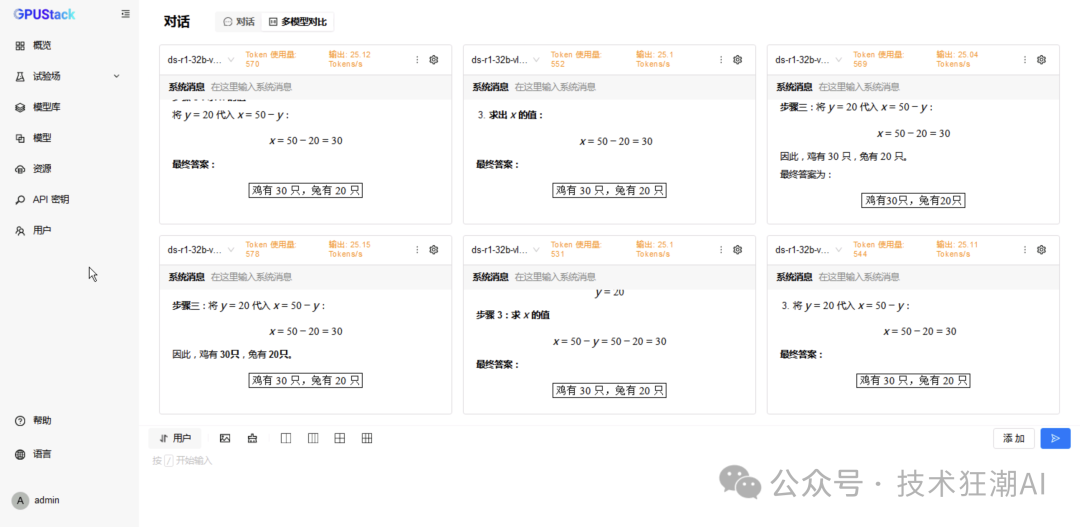Click the 添加 add button
The height and width of the screenshot is (527, 1080).
[x=1014, y=439]
